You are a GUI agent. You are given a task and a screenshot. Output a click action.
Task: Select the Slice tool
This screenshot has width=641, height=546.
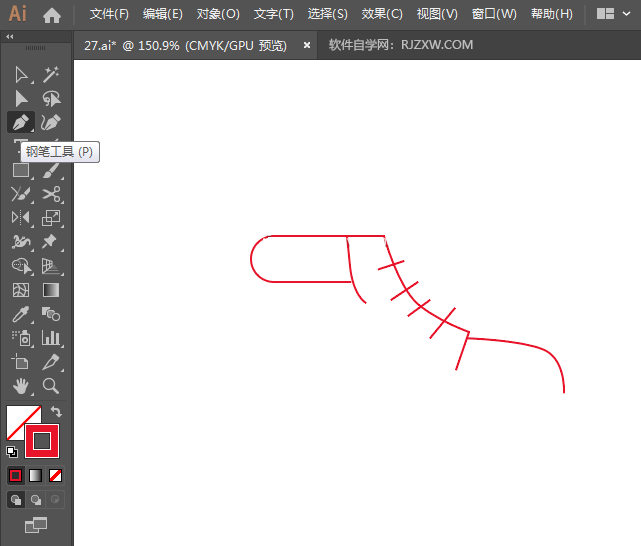coord(51,362)
